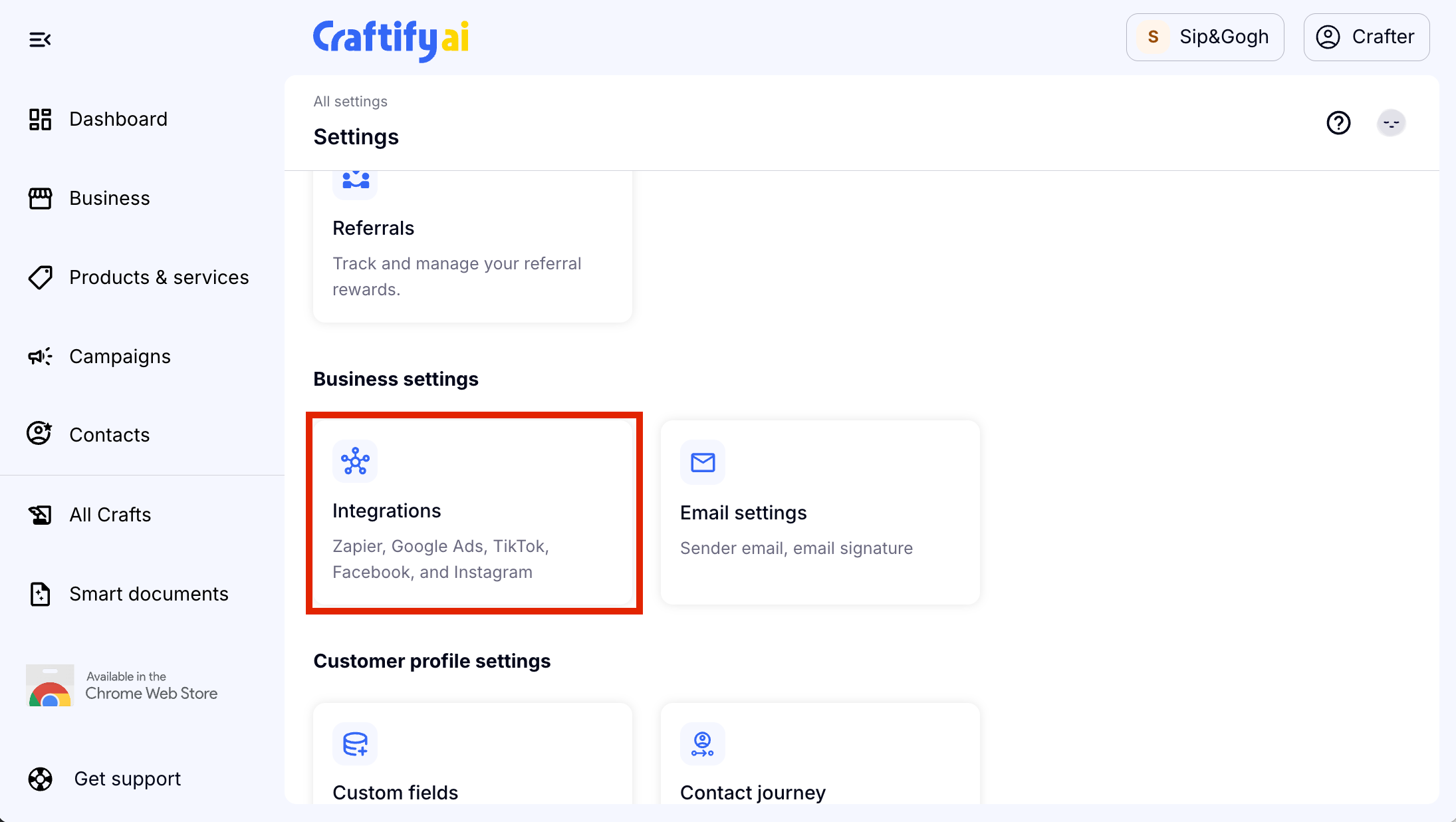Image resolution: width=1456 pixels, height=822 pixels.
Task: Click 'Track and manage your referral rewards' text
Action: 457,277
